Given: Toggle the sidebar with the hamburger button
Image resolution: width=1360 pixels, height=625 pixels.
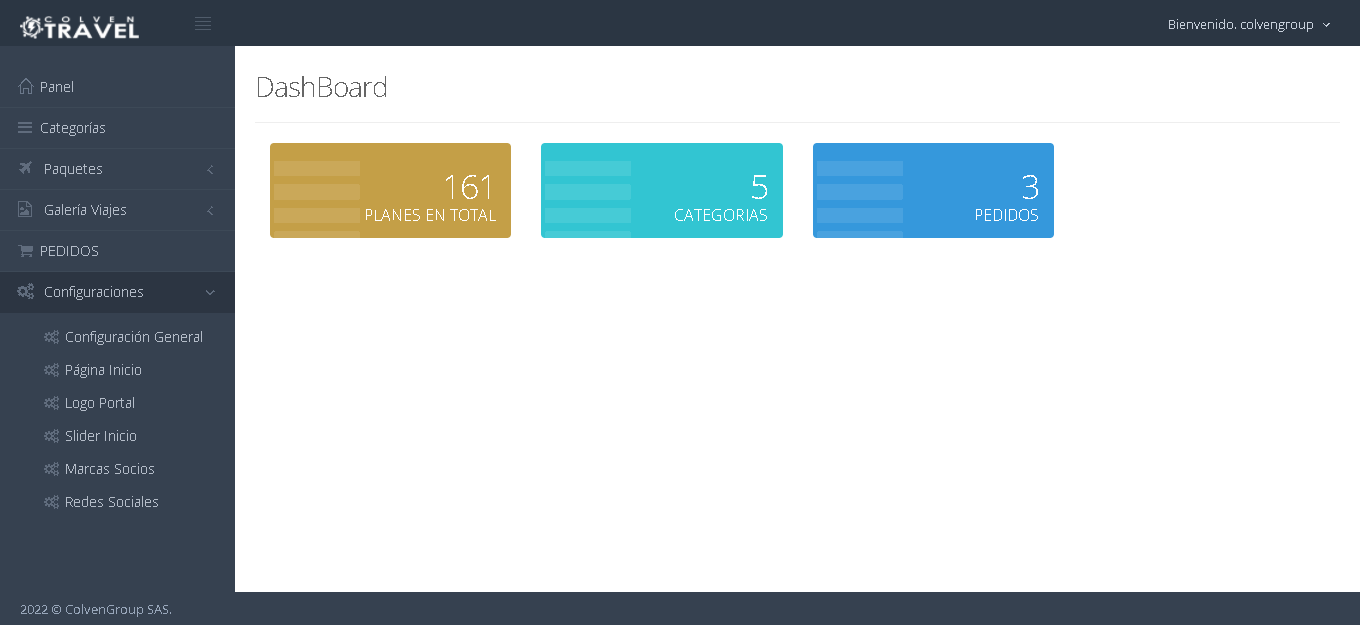Looking at the screenshot, I should click(x=203, y=24).
